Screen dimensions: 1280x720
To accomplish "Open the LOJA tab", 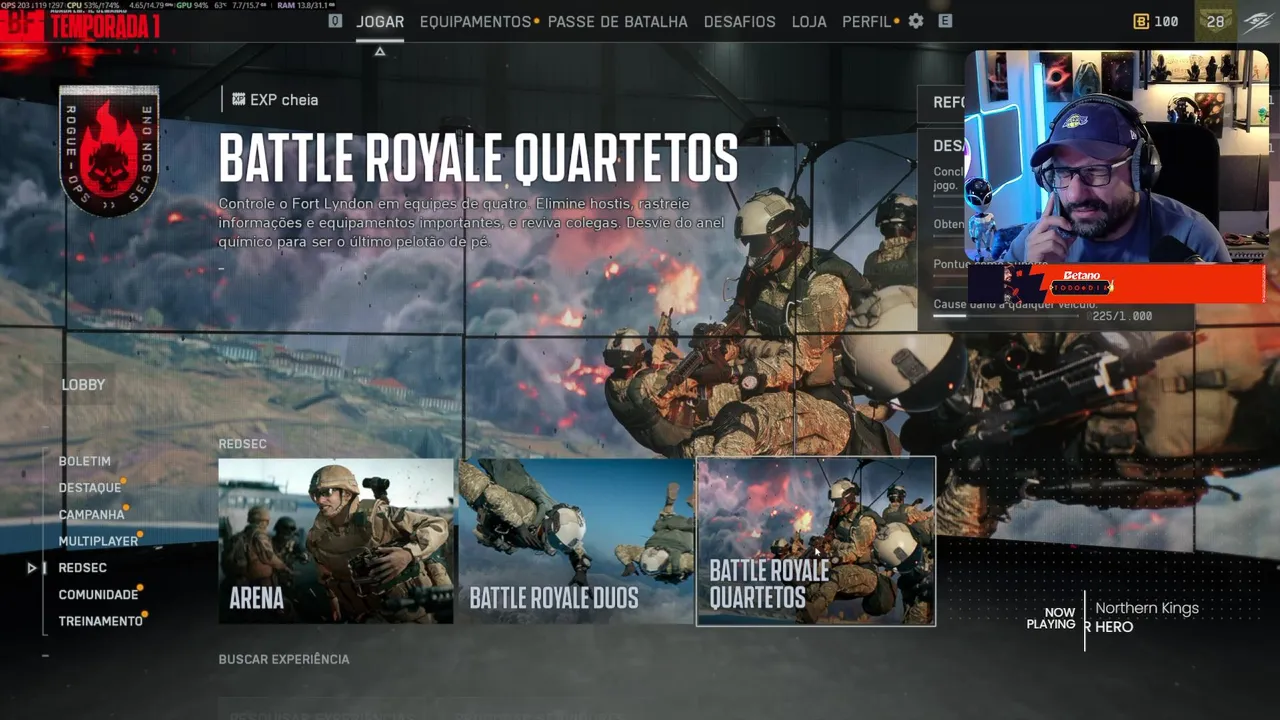I will point(809,21).
